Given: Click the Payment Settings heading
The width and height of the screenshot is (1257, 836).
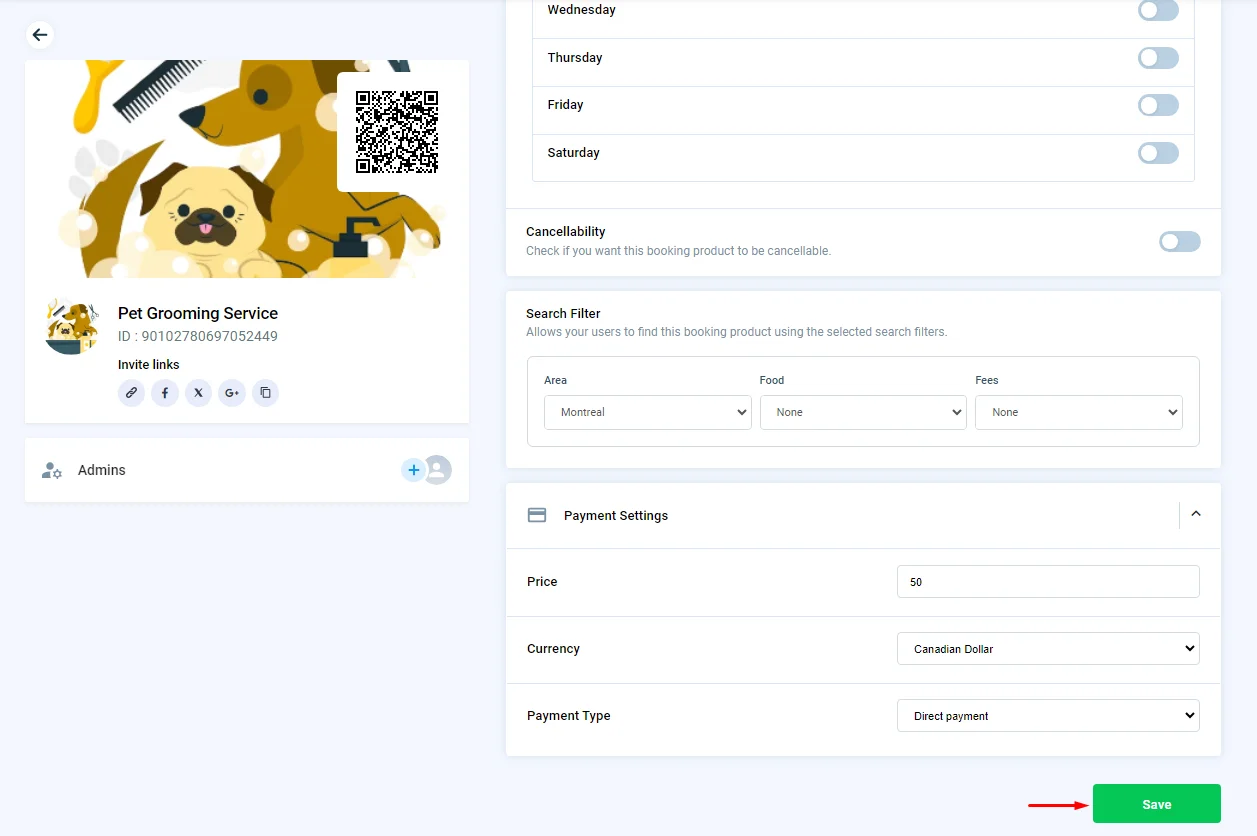Looking at the screenshot, I should pyautogui.click(x=616, y=516).
